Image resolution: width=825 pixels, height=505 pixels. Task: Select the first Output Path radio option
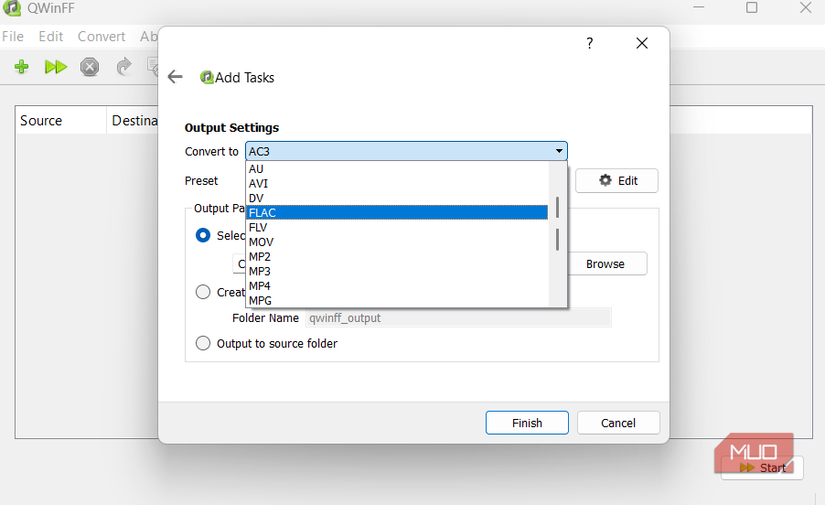[x=204, y=236]
